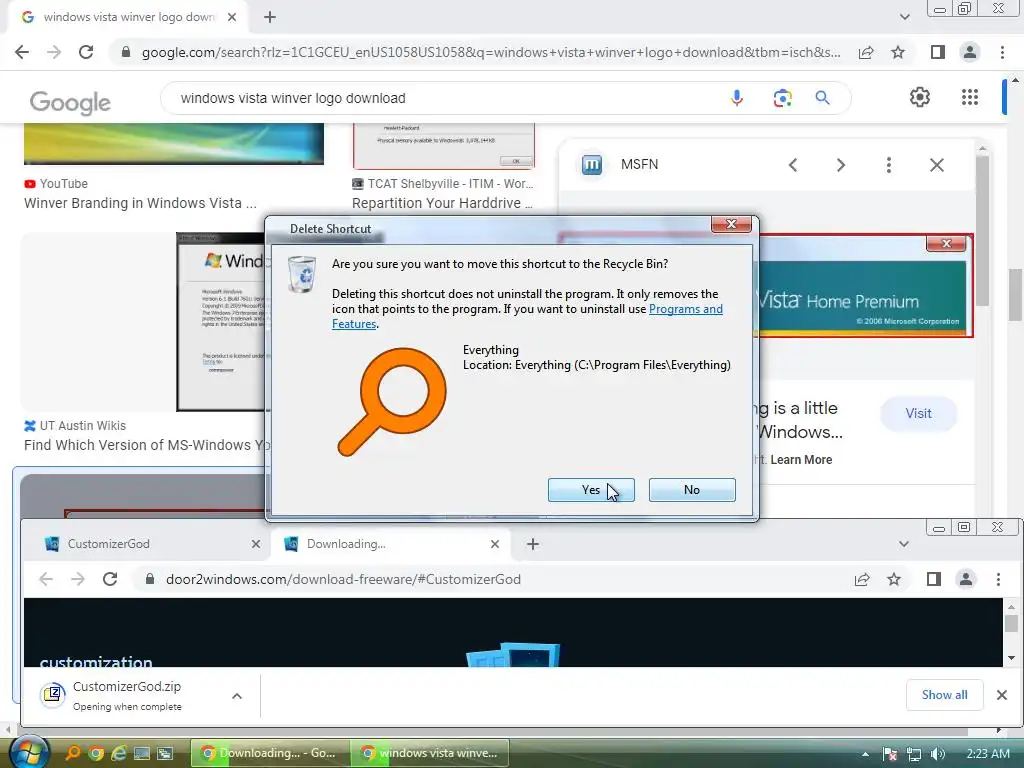The height and width of the screenshot is (768, 1024).
Task: Share the door2windows page
Action: pos(862,579)
